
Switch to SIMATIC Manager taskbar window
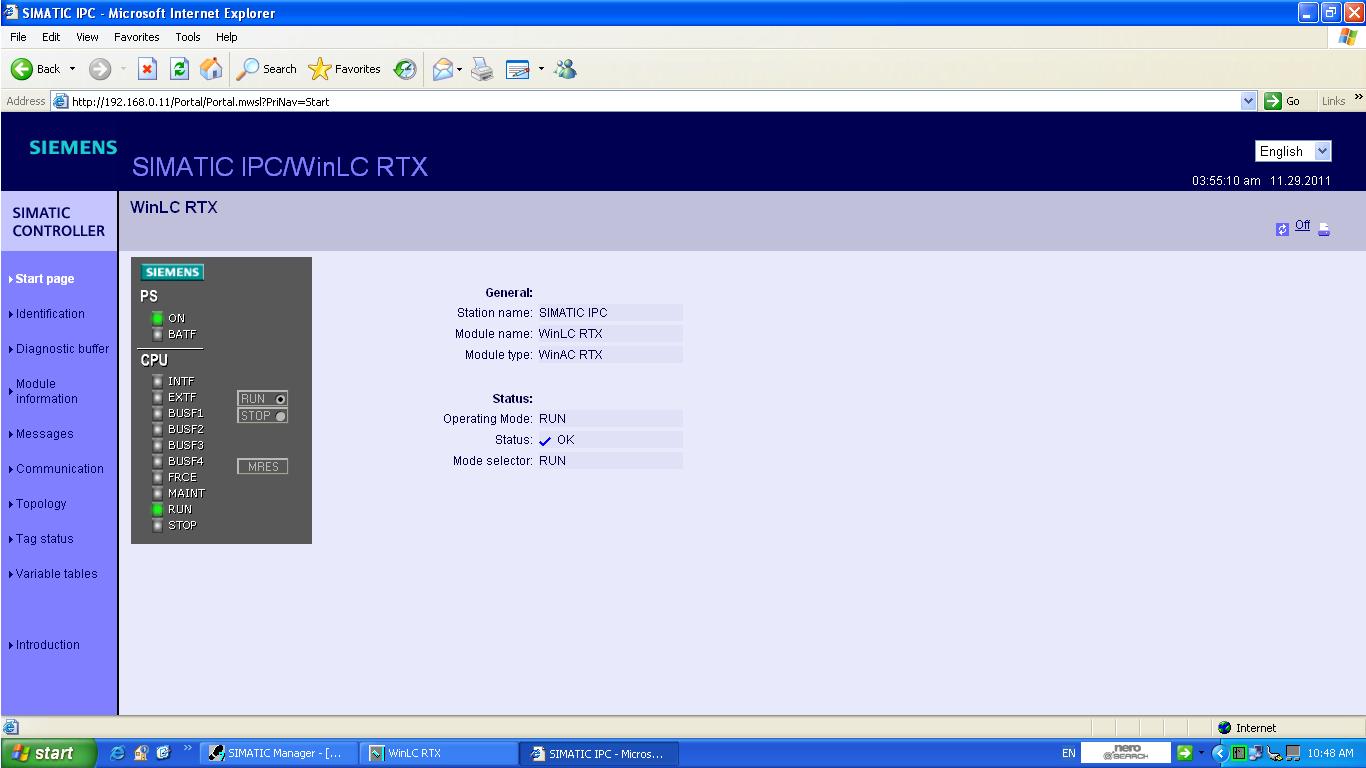(278, 753)
